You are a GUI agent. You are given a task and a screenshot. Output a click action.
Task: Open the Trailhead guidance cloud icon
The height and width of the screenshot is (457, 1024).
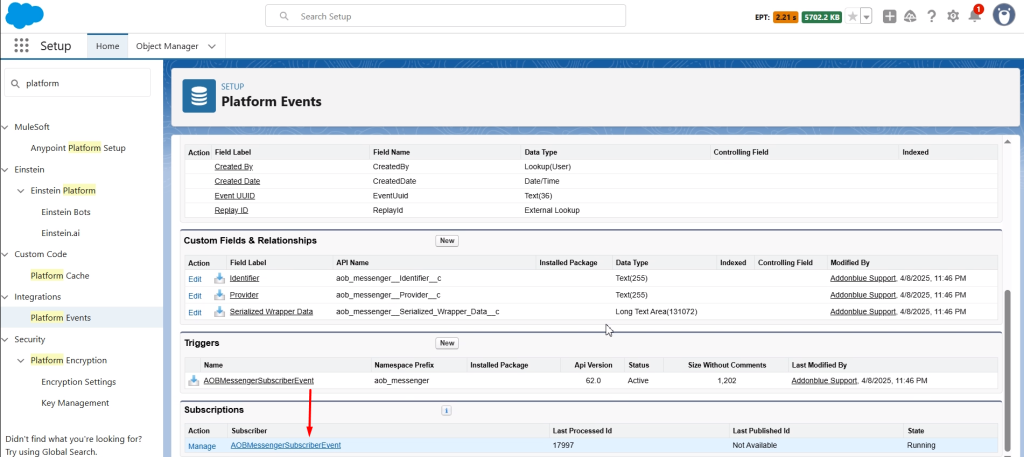[910, 17]
